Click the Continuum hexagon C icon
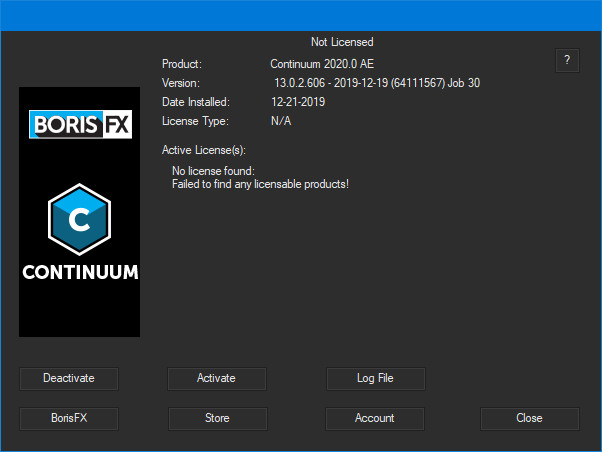This screenshot has height=452, width=602. click(79, 219)
